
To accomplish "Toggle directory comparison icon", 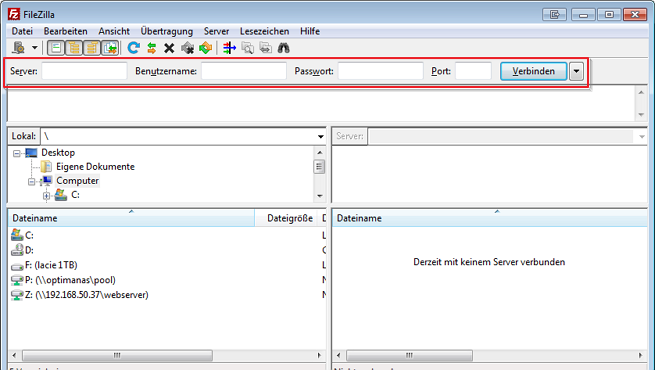I will click(248, 48).
